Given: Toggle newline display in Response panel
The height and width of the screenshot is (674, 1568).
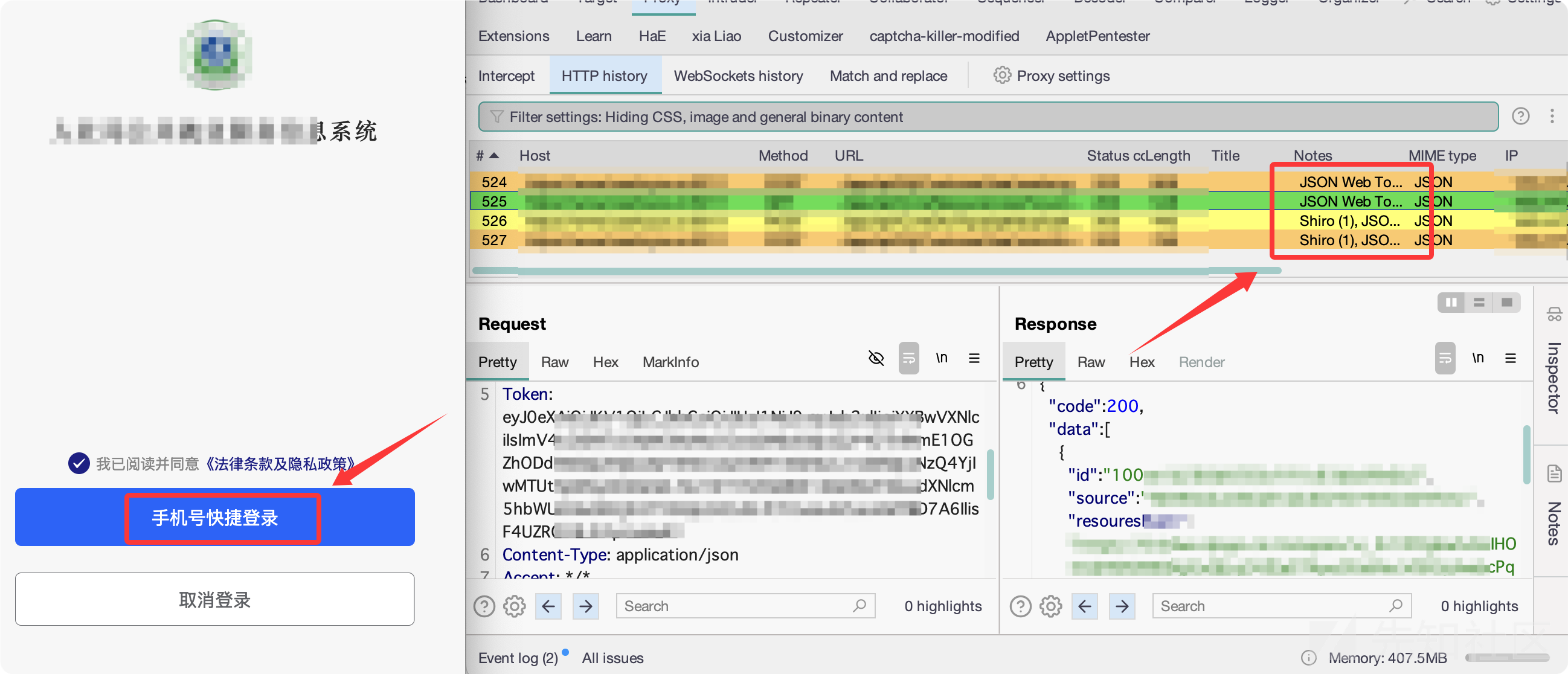Looking at the screenshot, I should click(x=1477, y=358).
